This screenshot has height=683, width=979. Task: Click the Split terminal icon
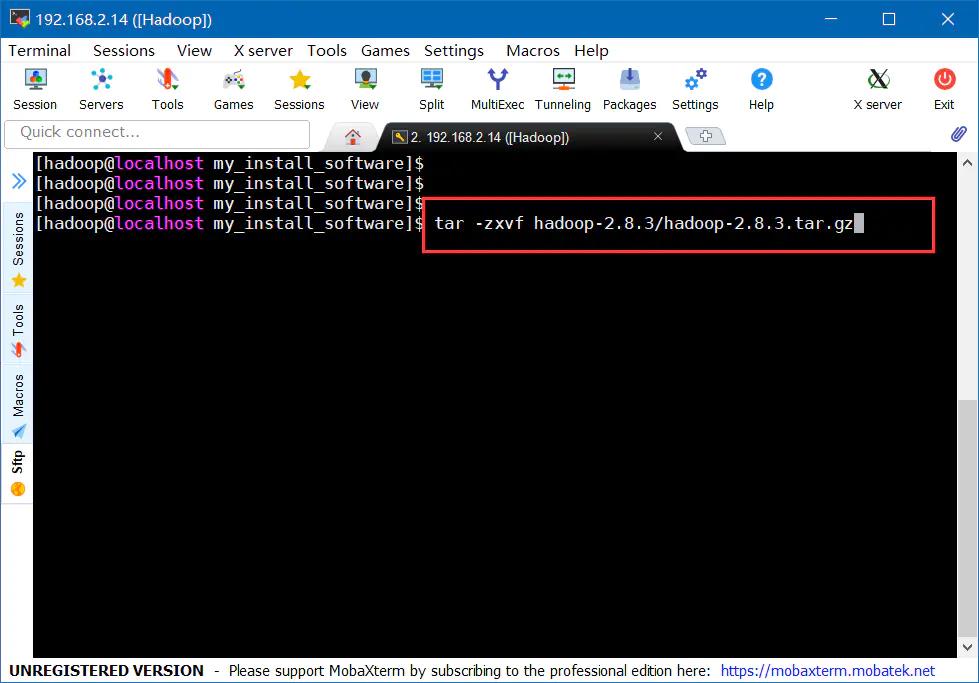pos(432,88)
